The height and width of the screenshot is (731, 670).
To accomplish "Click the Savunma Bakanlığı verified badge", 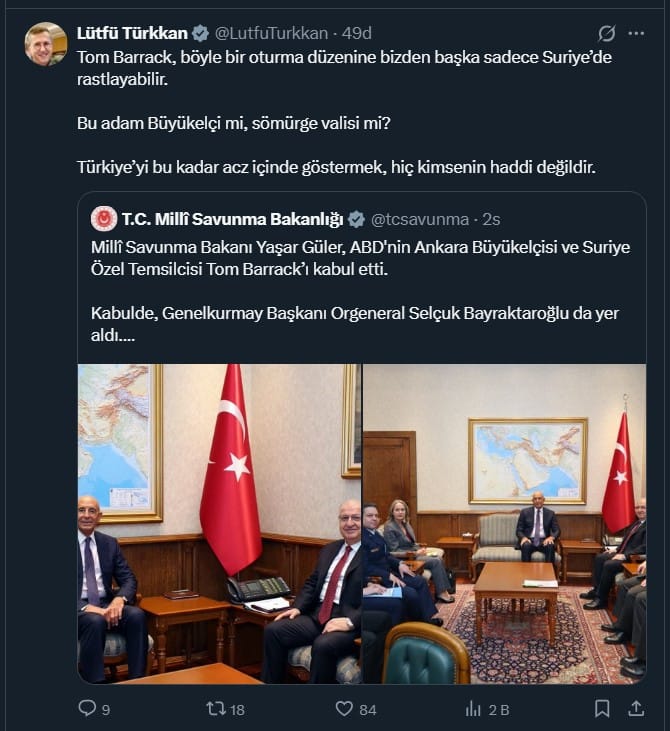I will click(356, 219).
